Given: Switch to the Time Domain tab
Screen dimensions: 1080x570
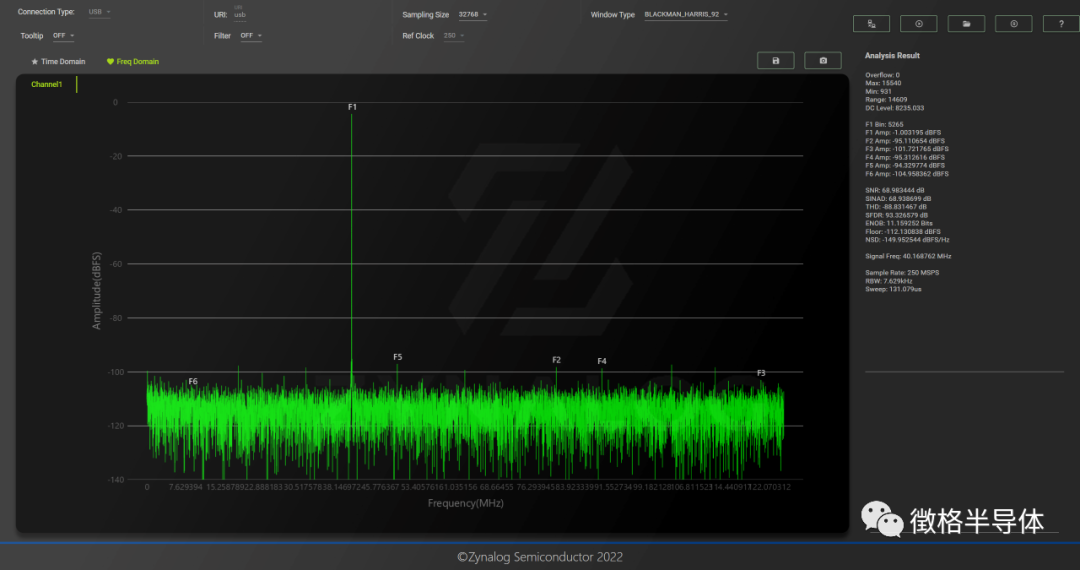Looking at the screenshot, I should click(x=62, y=62).
